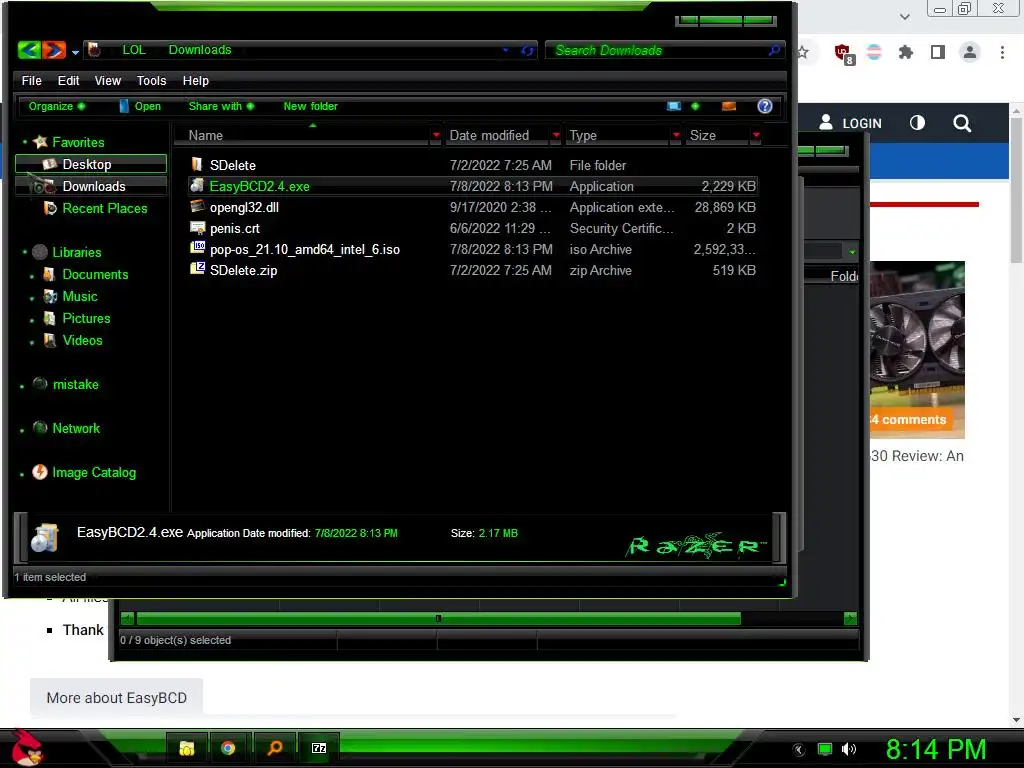Select the opengl32.dll file icon
The width and height of the screenshot is (1024, 768).
coord(197,206)
